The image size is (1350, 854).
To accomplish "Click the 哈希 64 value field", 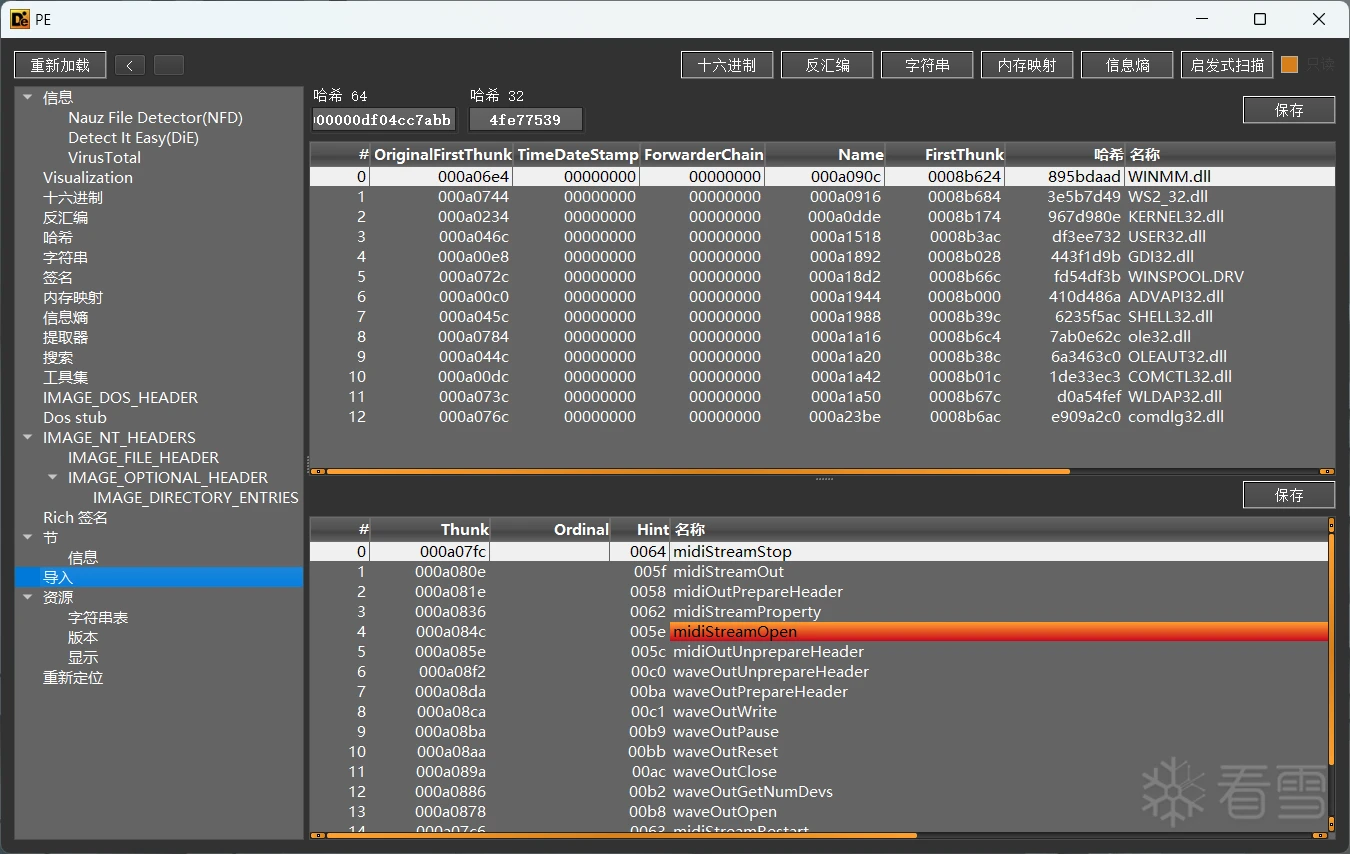I will (x=384, y=120).
